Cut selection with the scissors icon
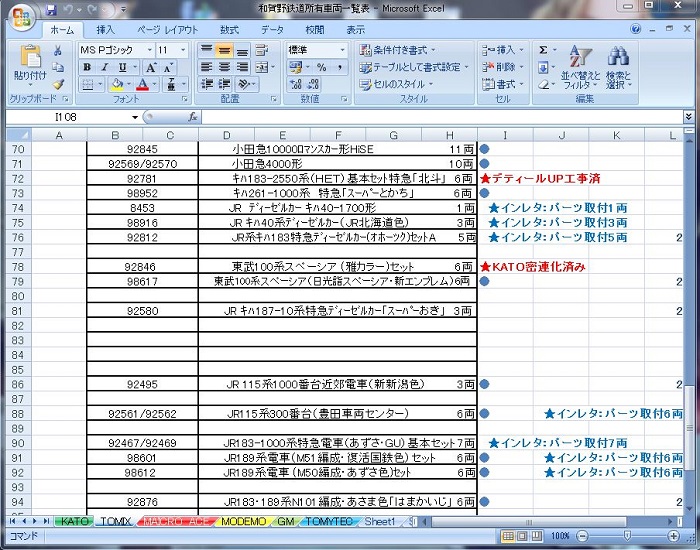 58,50
